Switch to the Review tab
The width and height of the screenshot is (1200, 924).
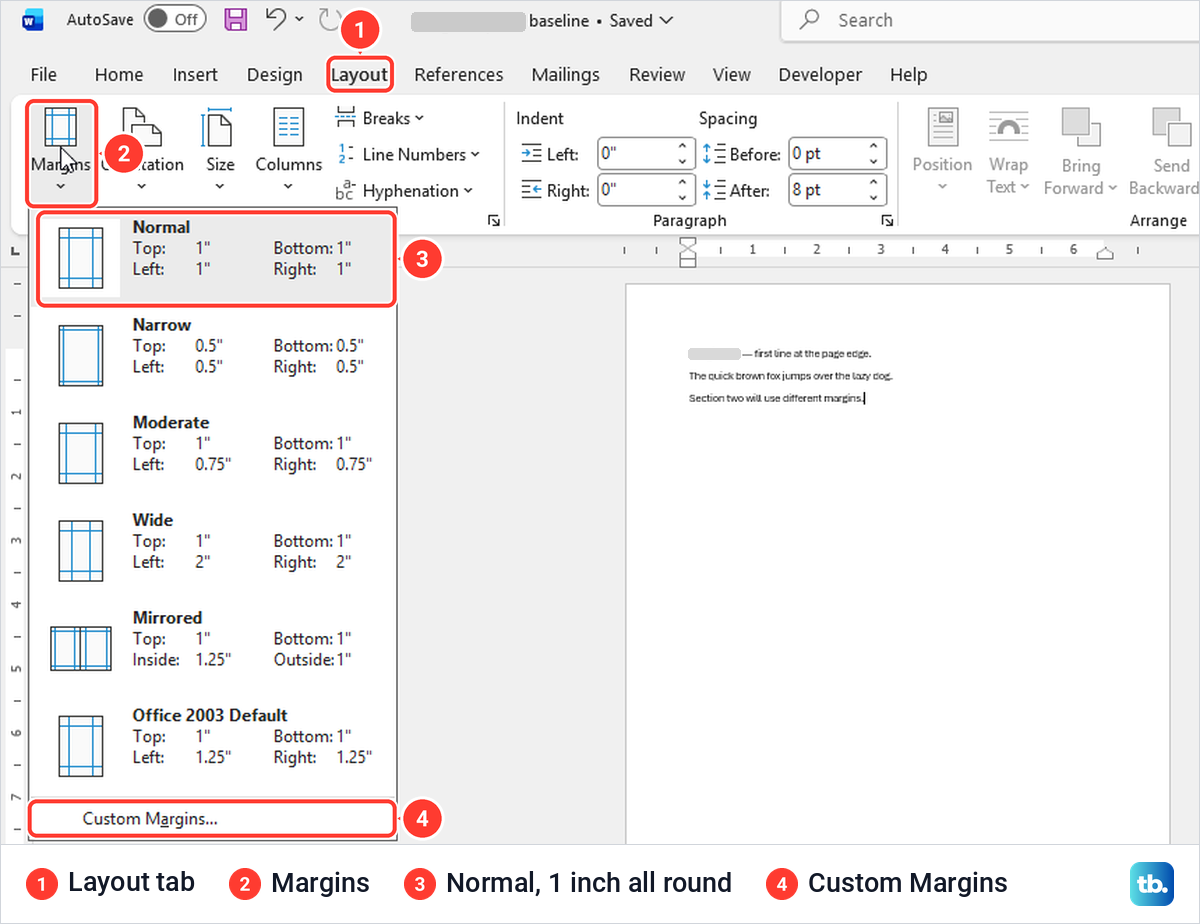[657, 74]
